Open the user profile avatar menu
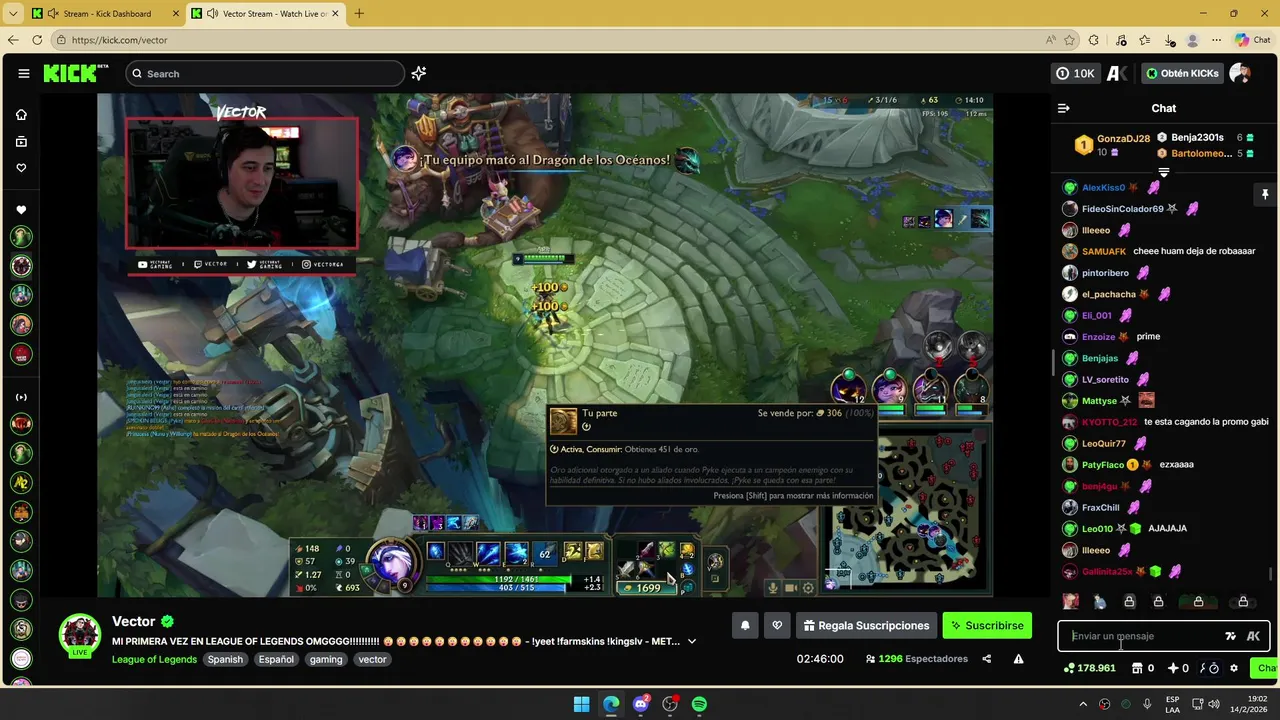Screen dimensions: 1280x720 pos(1240,73)
